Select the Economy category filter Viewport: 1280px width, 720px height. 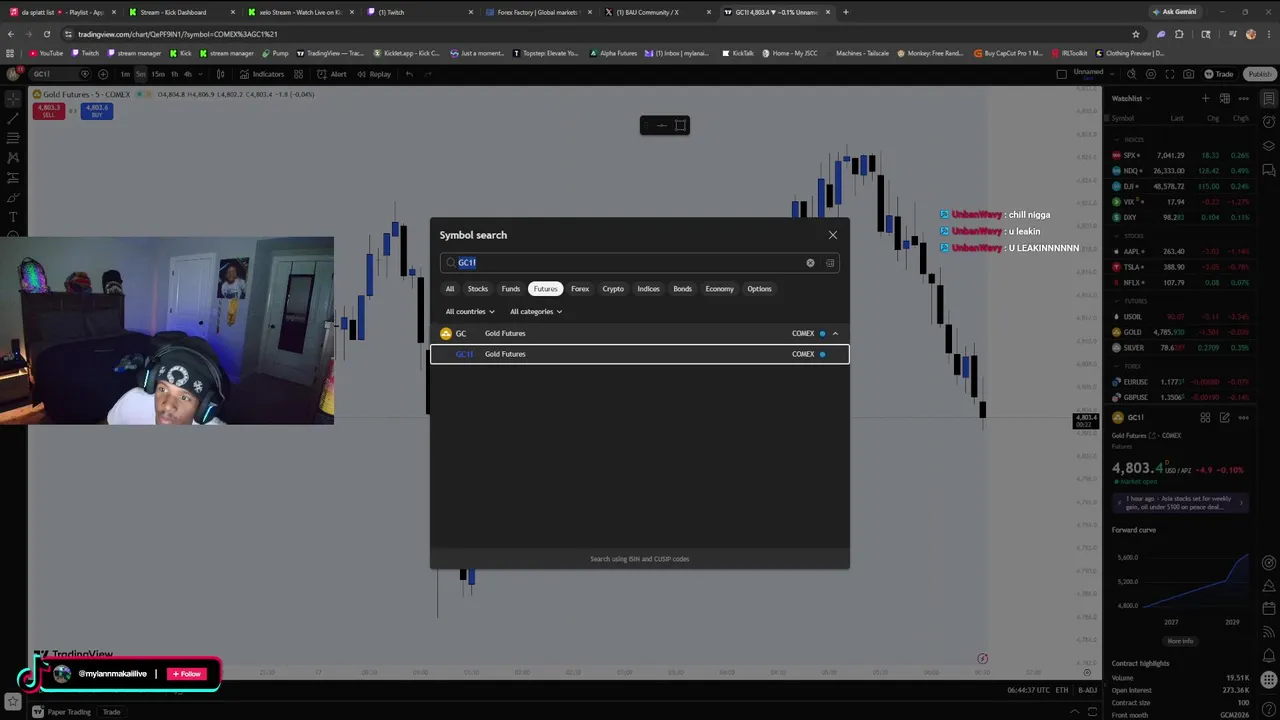[x=719, y=289]
